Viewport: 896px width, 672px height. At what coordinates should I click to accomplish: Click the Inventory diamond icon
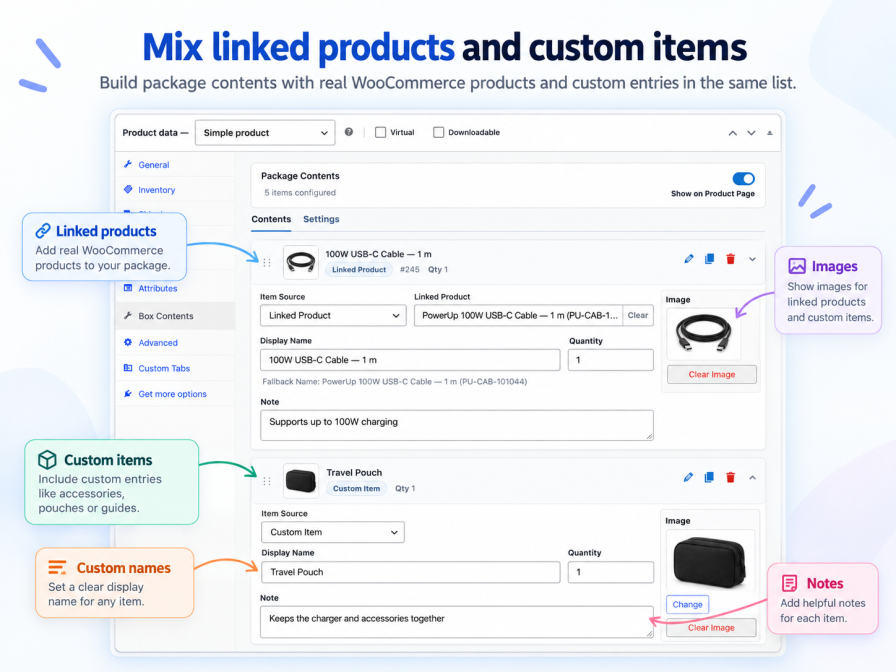pyautogui.click(x=128, y=189)
